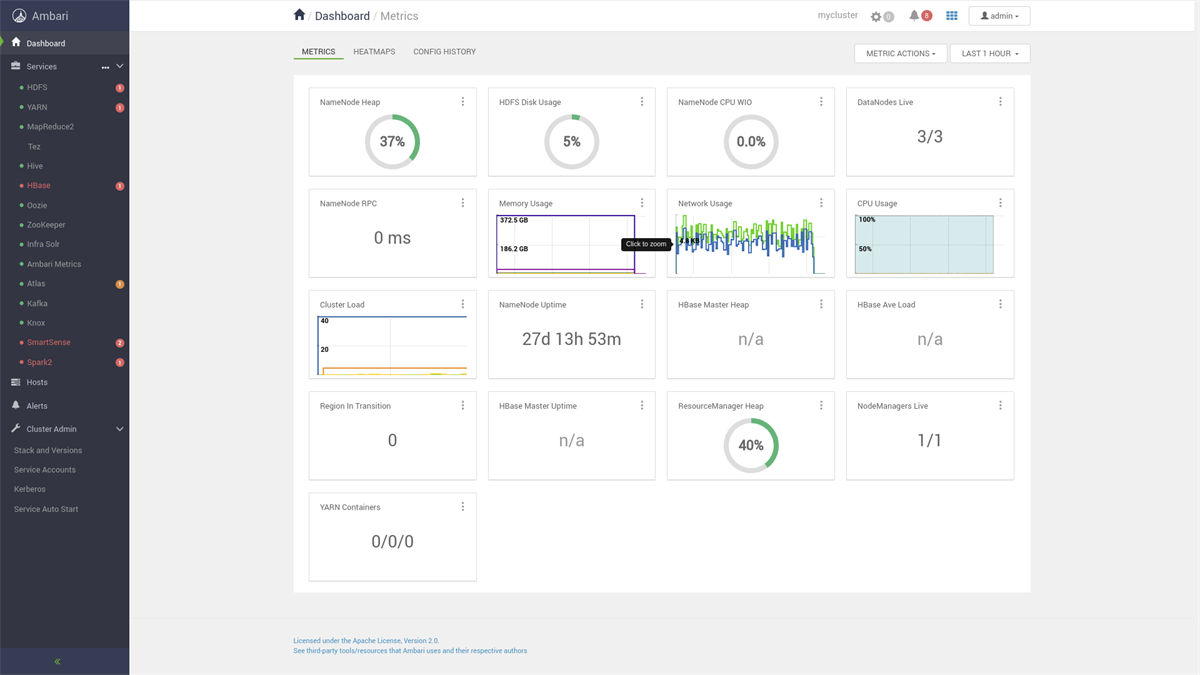
Task: Click the Alerts sidebar icon
Action: click(x=14, y=405)
